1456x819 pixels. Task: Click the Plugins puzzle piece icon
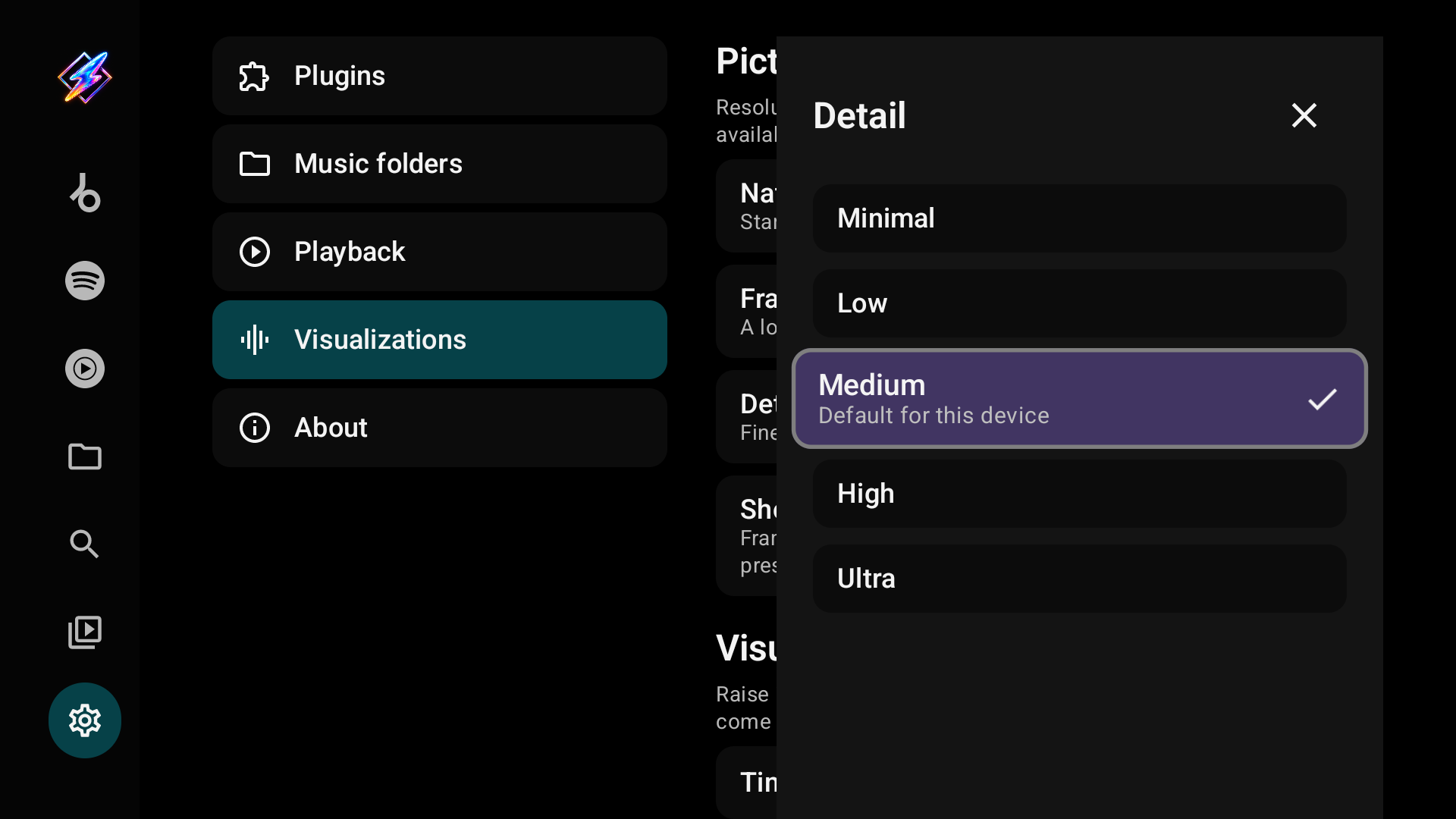click(x=255, y=76)
